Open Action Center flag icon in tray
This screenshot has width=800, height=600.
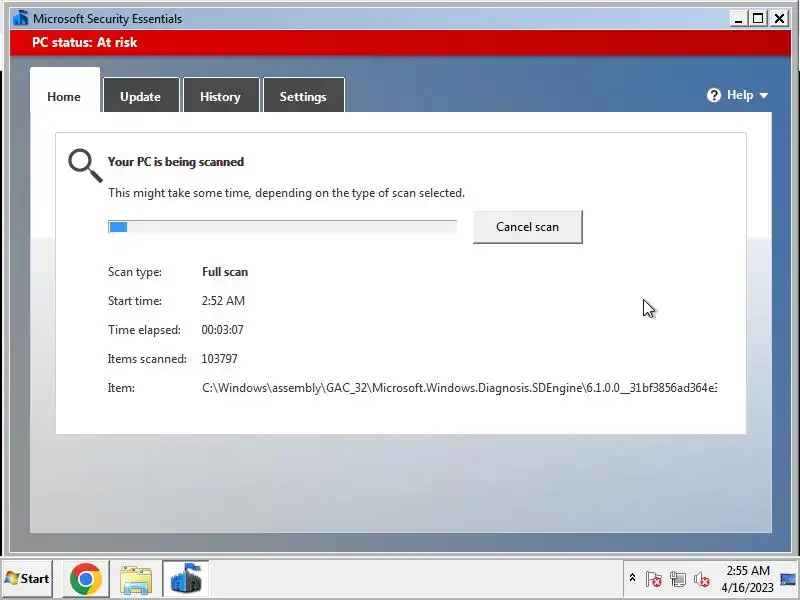[653, 579]
